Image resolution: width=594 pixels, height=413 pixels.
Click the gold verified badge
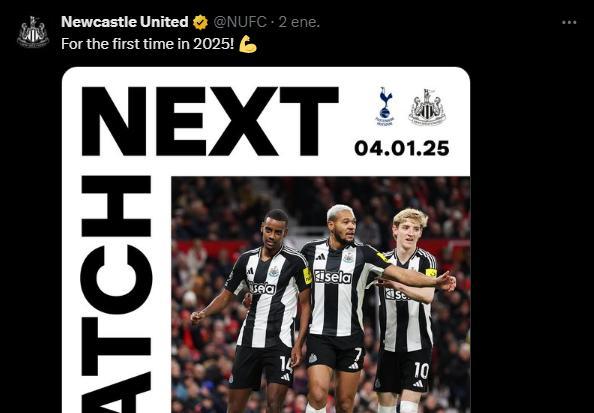200,22
